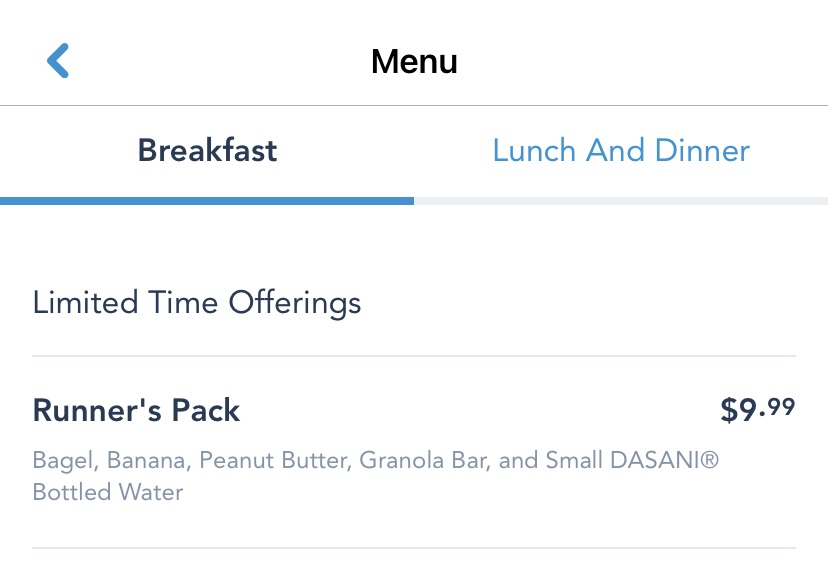Image resolution: width=828 pixels, height=561 pixels.
Task: Select the Breakfast tab
Action: pos(207,151)
